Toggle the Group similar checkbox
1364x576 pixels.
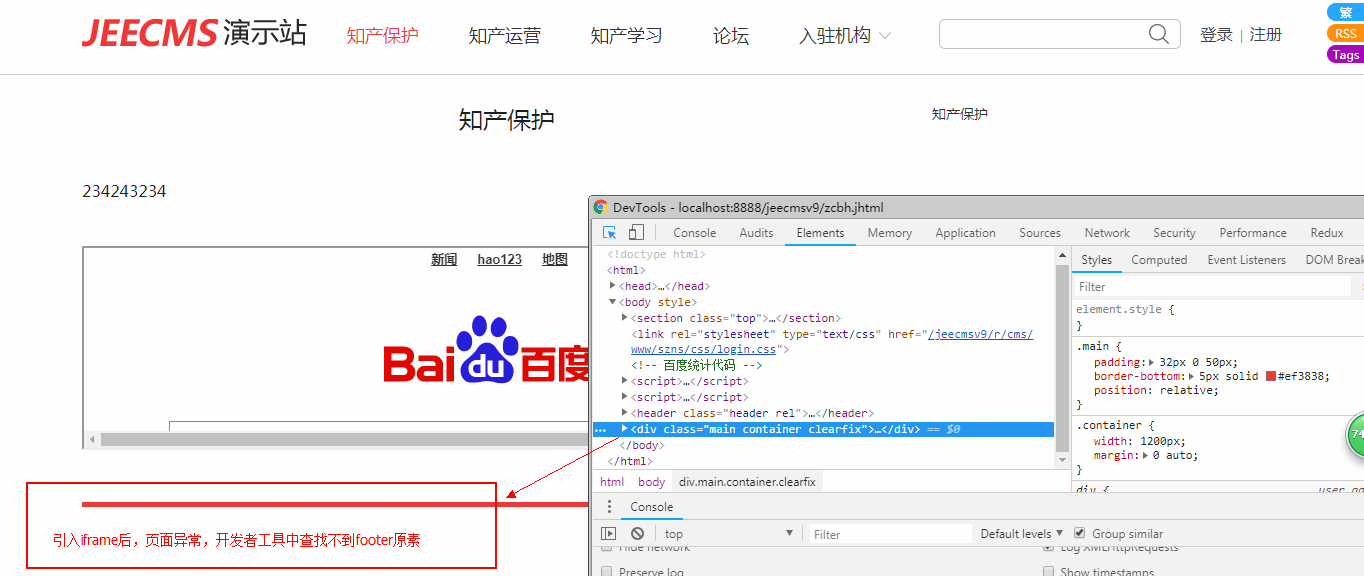(x=1079, y=533)
